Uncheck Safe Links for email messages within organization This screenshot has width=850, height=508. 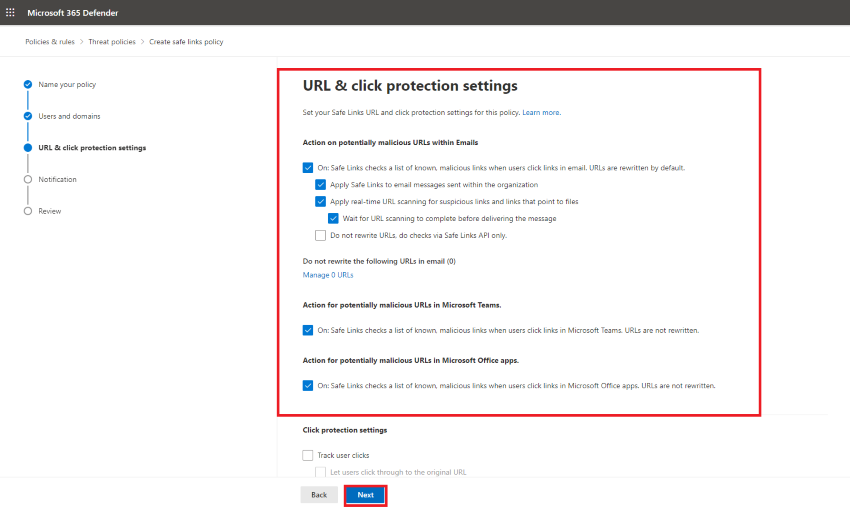pyautogui.click(x=320, y=185)
